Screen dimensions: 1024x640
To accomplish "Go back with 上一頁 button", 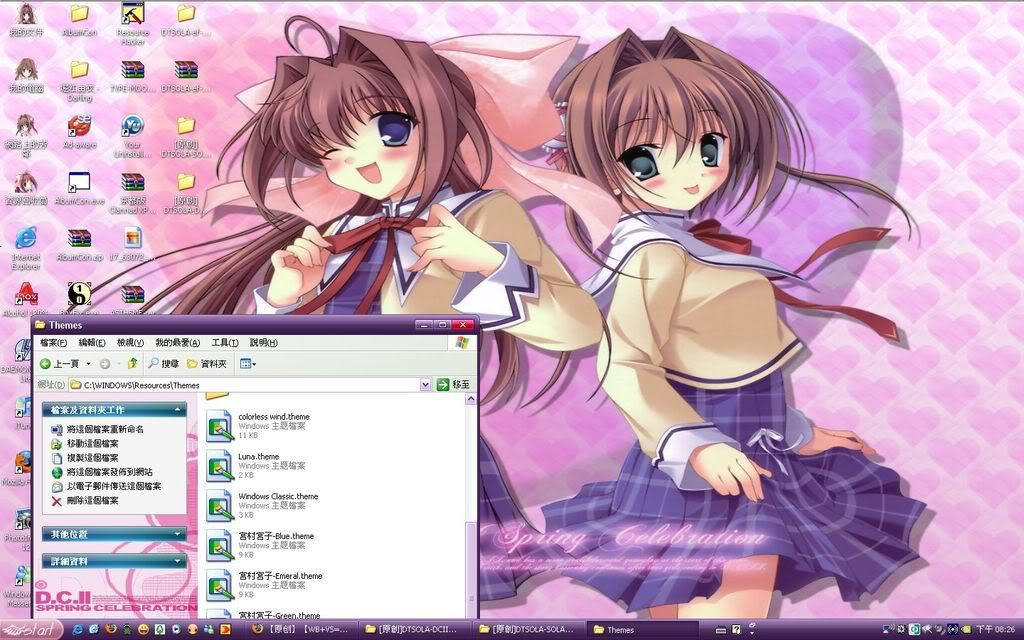I will [x=59, y=364].
